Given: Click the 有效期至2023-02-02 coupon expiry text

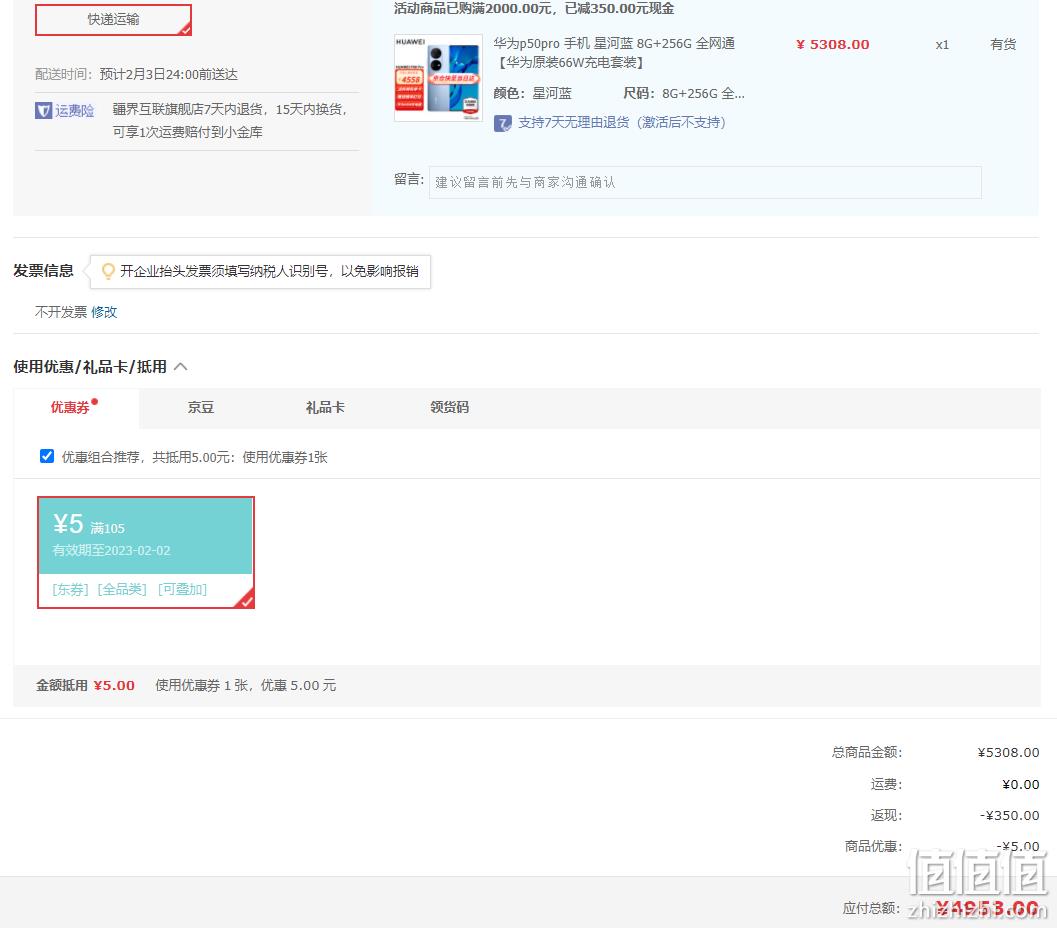Looking at the screenshot, I should pyautogui.click(x=111, y=550).
